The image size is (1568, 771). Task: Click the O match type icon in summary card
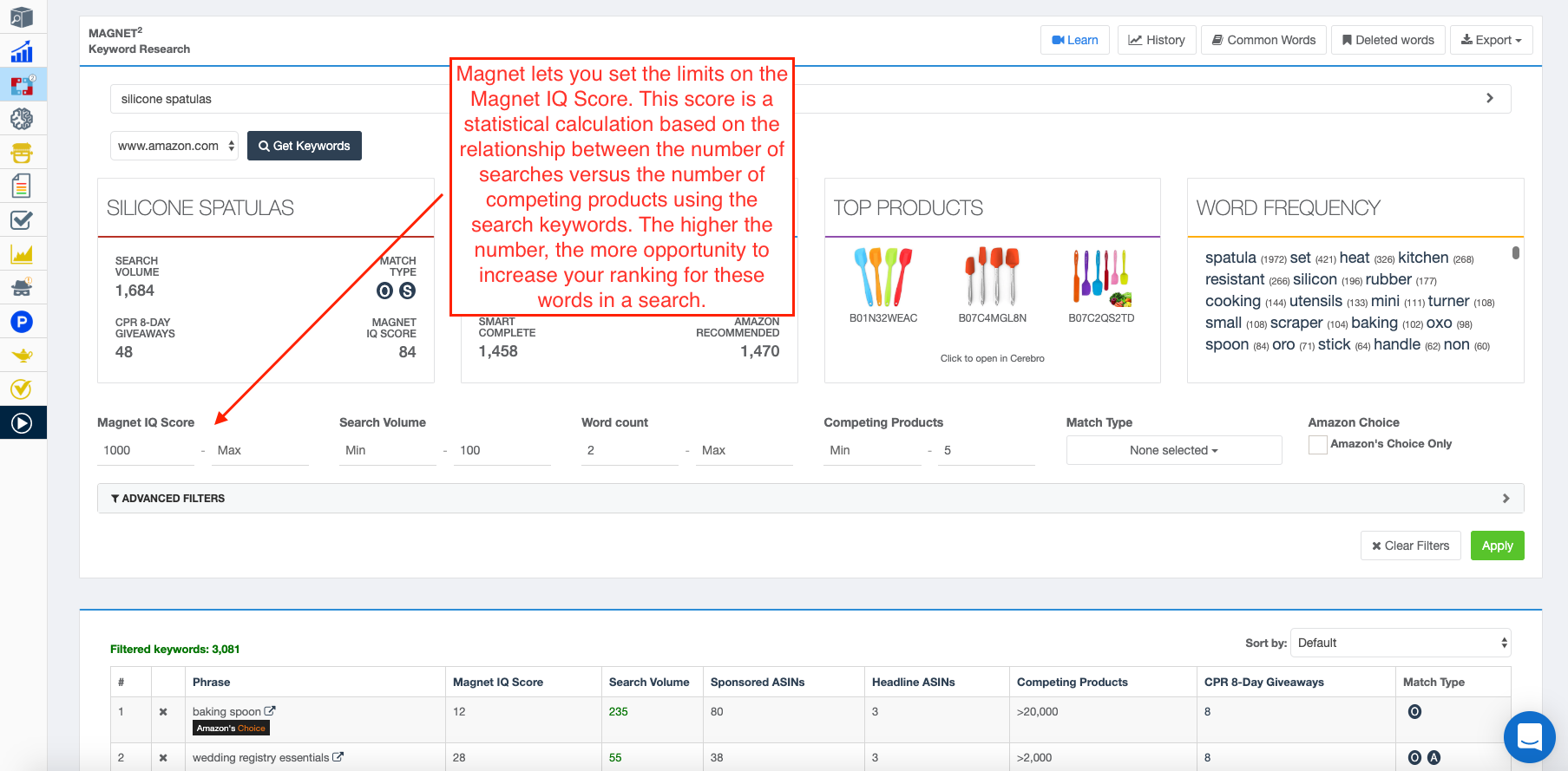[384, 291]
